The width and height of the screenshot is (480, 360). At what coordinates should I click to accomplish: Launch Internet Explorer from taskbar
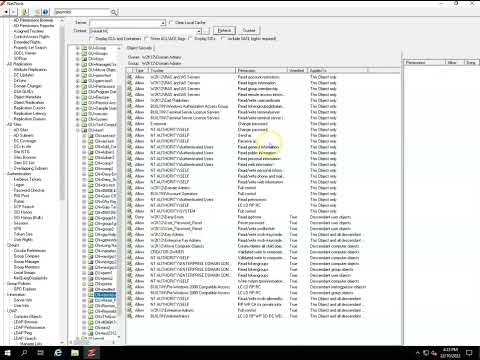pyautogui.click(x=58, y=353)
